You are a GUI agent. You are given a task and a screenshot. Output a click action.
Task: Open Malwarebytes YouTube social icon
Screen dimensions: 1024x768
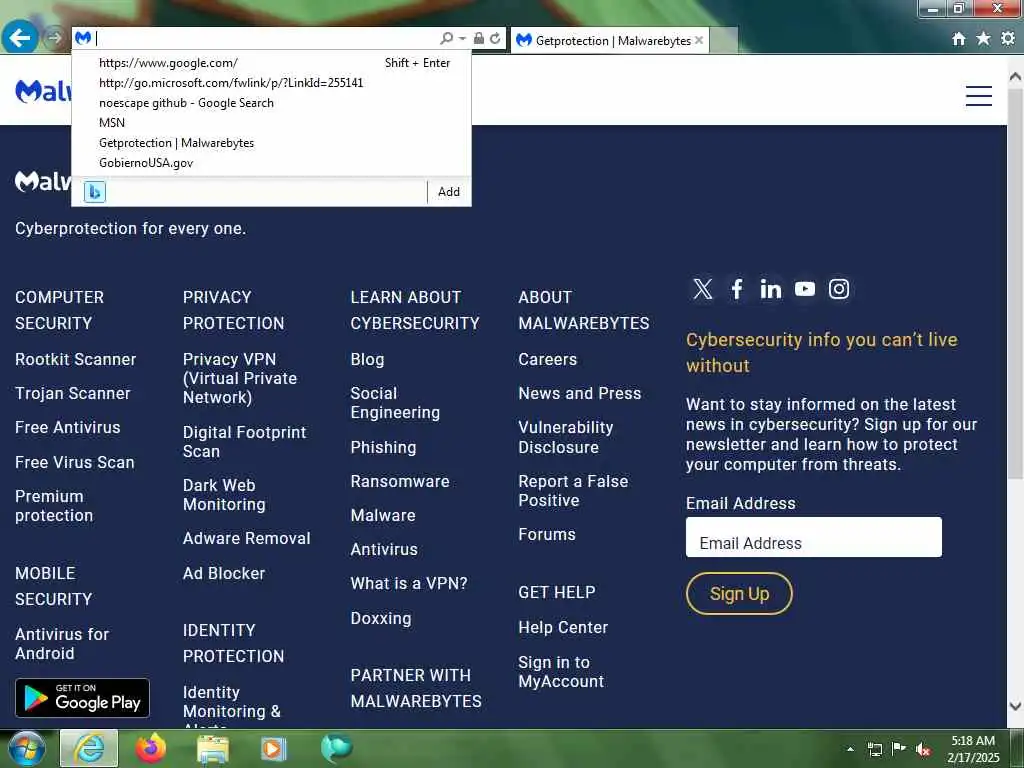(x=805, y=289)
